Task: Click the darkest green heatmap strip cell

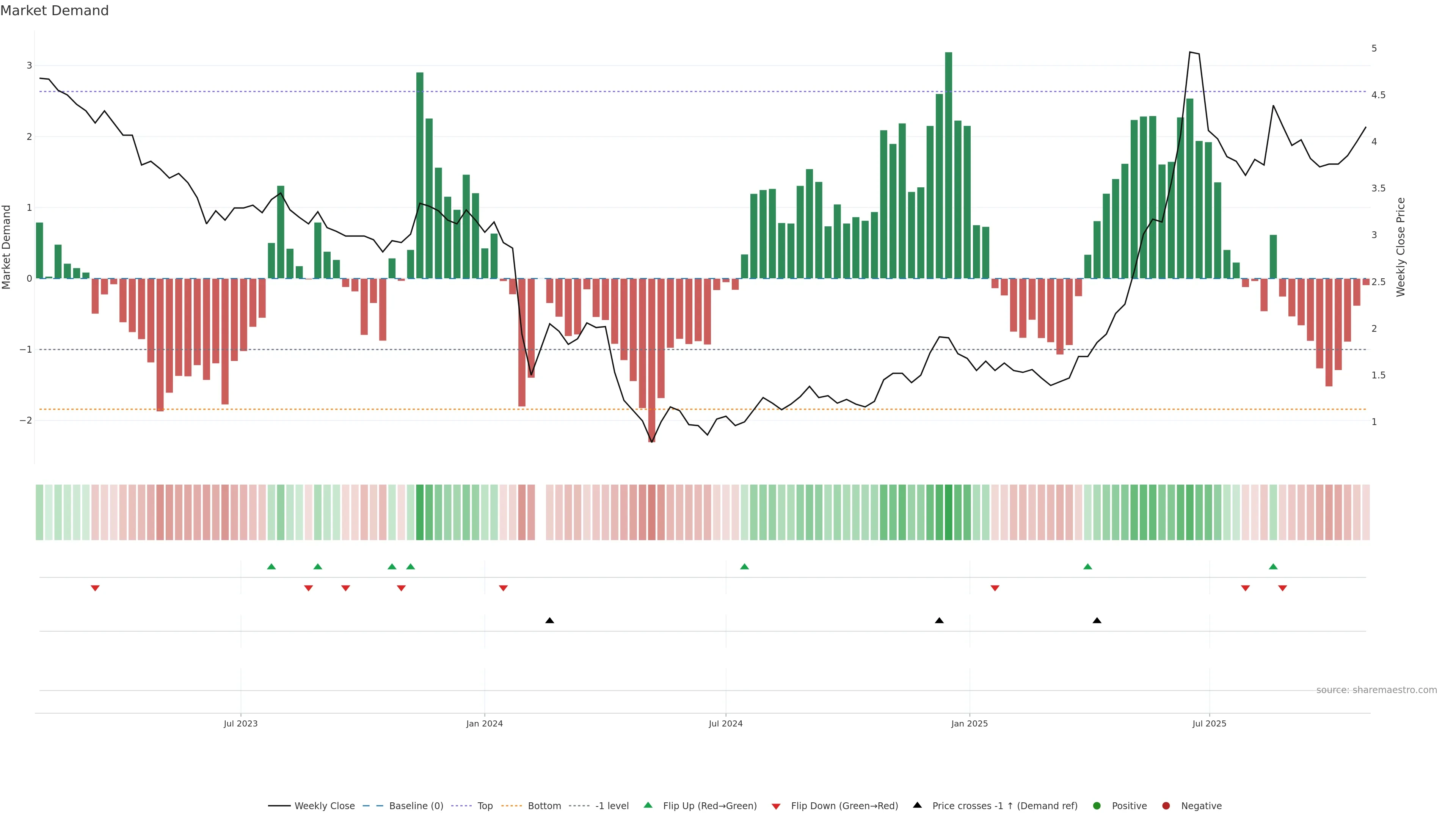Action: (948, 512)
